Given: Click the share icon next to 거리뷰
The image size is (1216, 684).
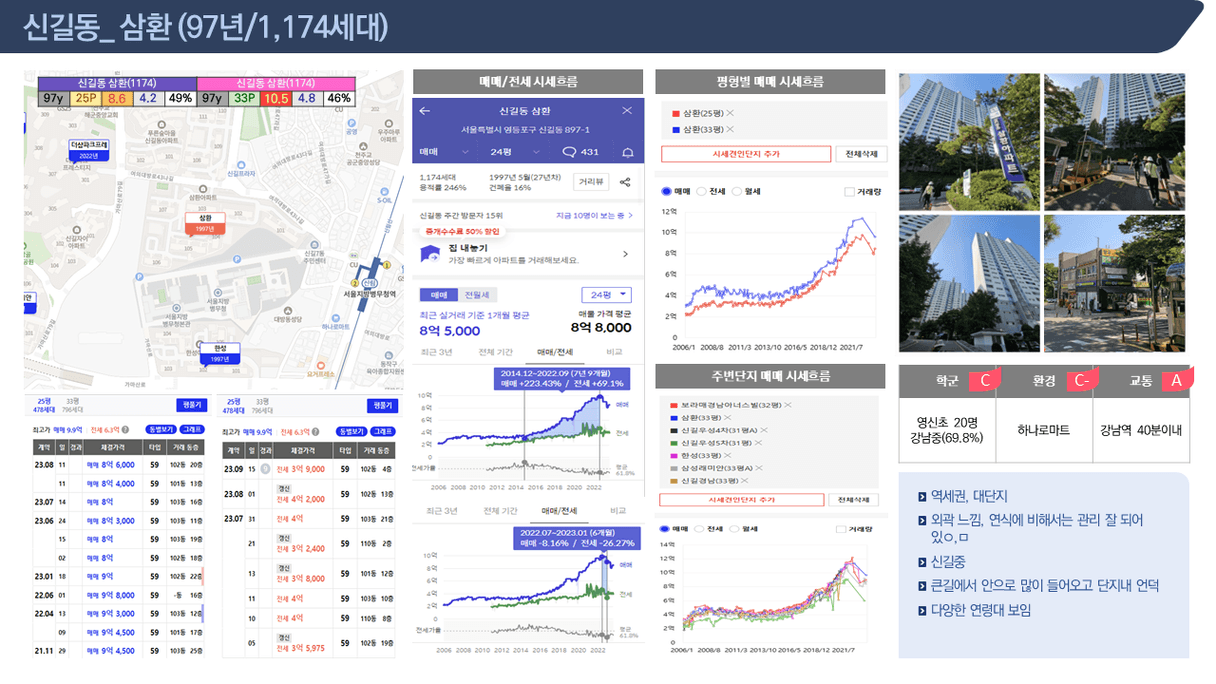Looking at the screenshot, I should (625, 182).
